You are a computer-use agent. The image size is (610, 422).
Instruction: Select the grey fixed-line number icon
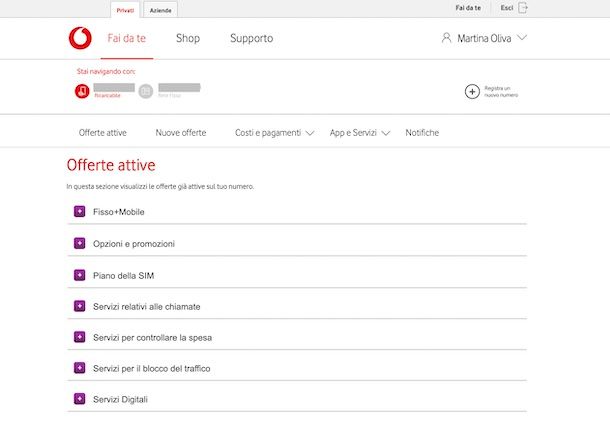146,91
